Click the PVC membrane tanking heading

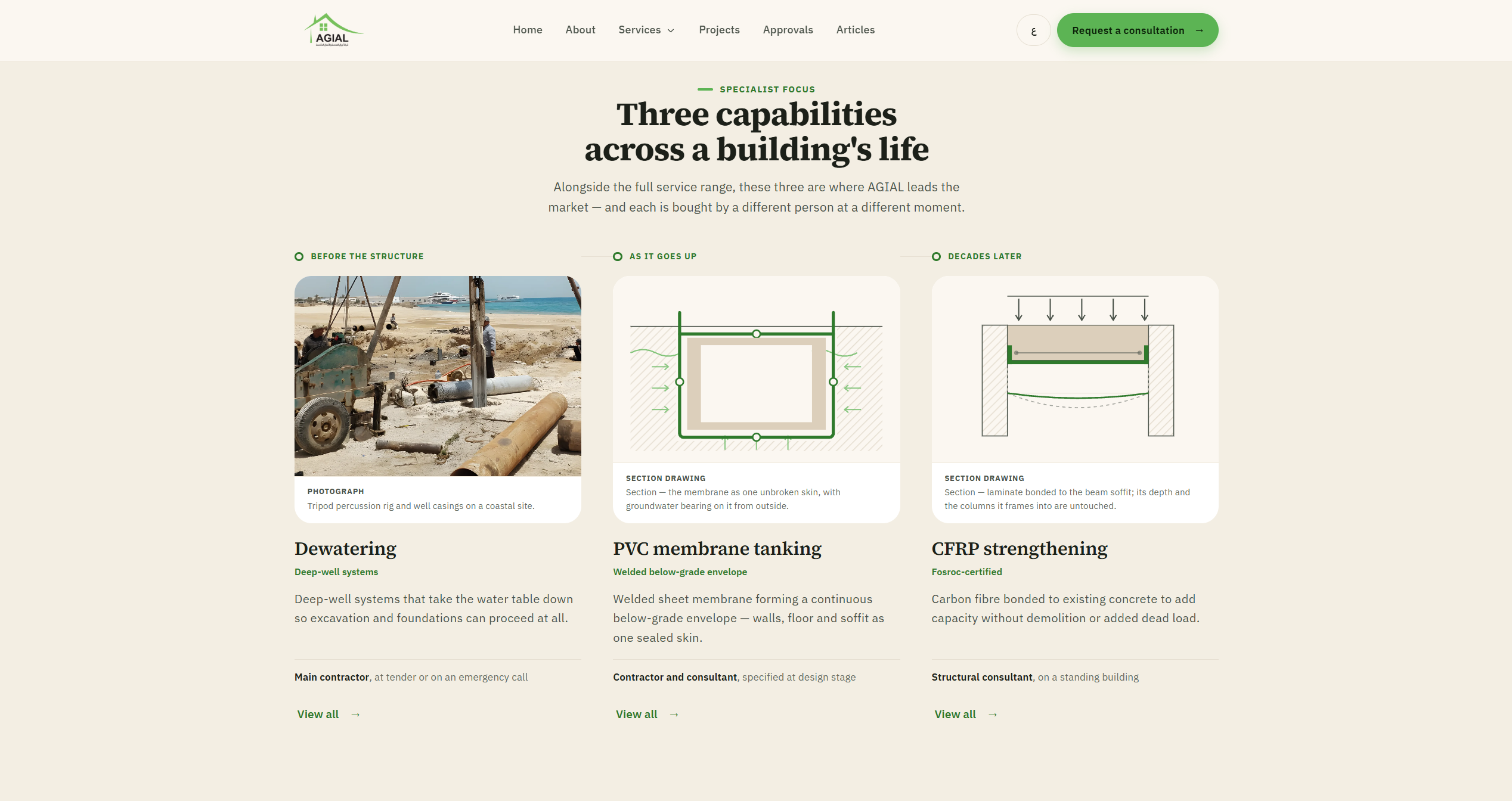pyautogui.click(x=717, y=548)
